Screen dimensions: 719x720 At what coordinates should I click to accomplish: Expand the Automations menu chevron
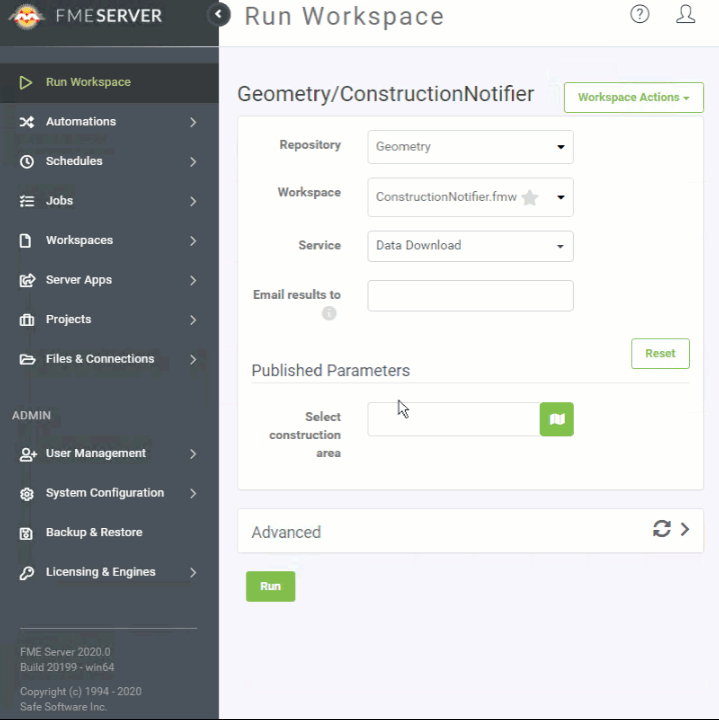click(193, 122)
